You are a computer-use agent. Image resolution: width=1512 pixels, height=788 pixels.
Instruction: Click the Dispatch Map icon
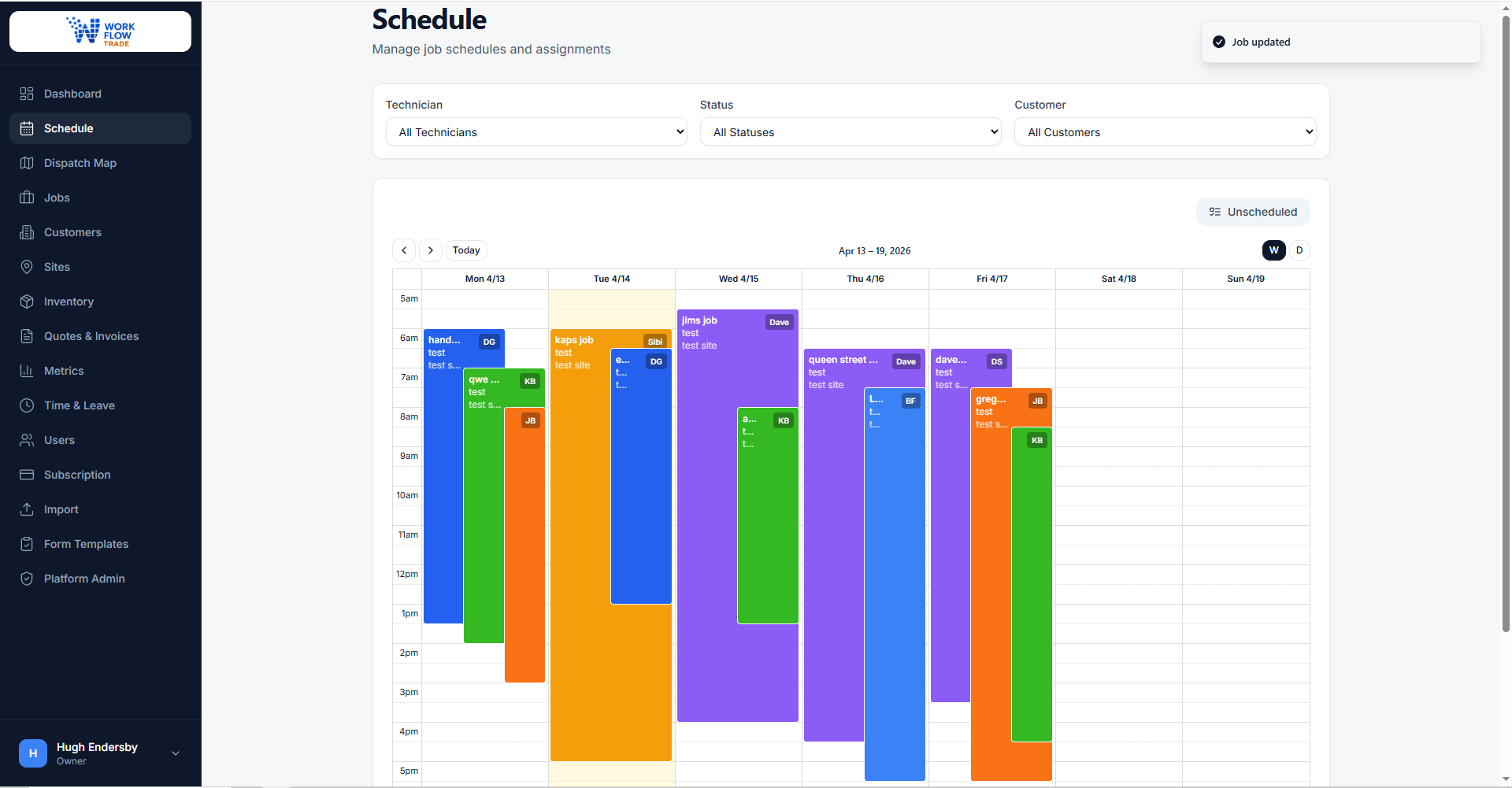[27, 163]
